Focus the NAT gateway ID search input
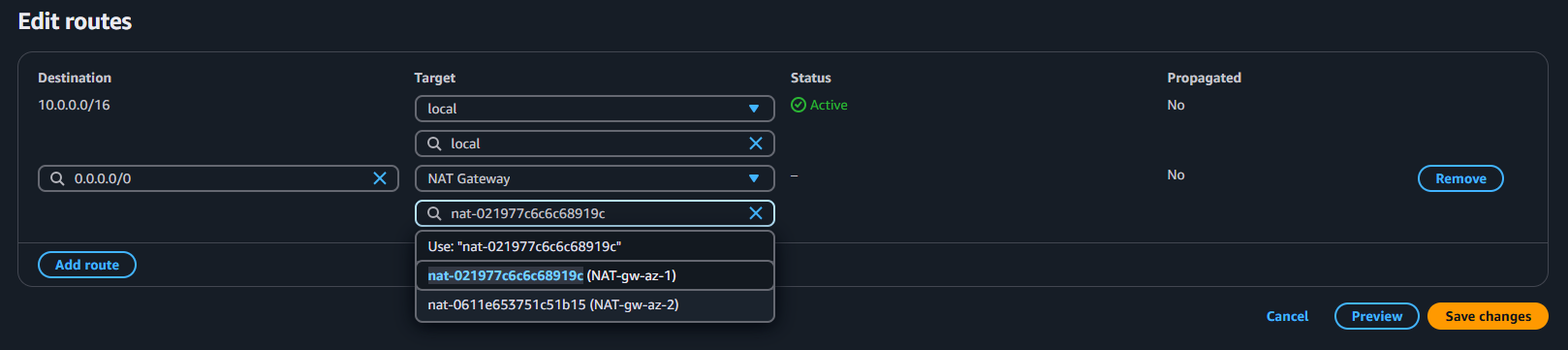The image size is (1568, 350). point(595,213)
